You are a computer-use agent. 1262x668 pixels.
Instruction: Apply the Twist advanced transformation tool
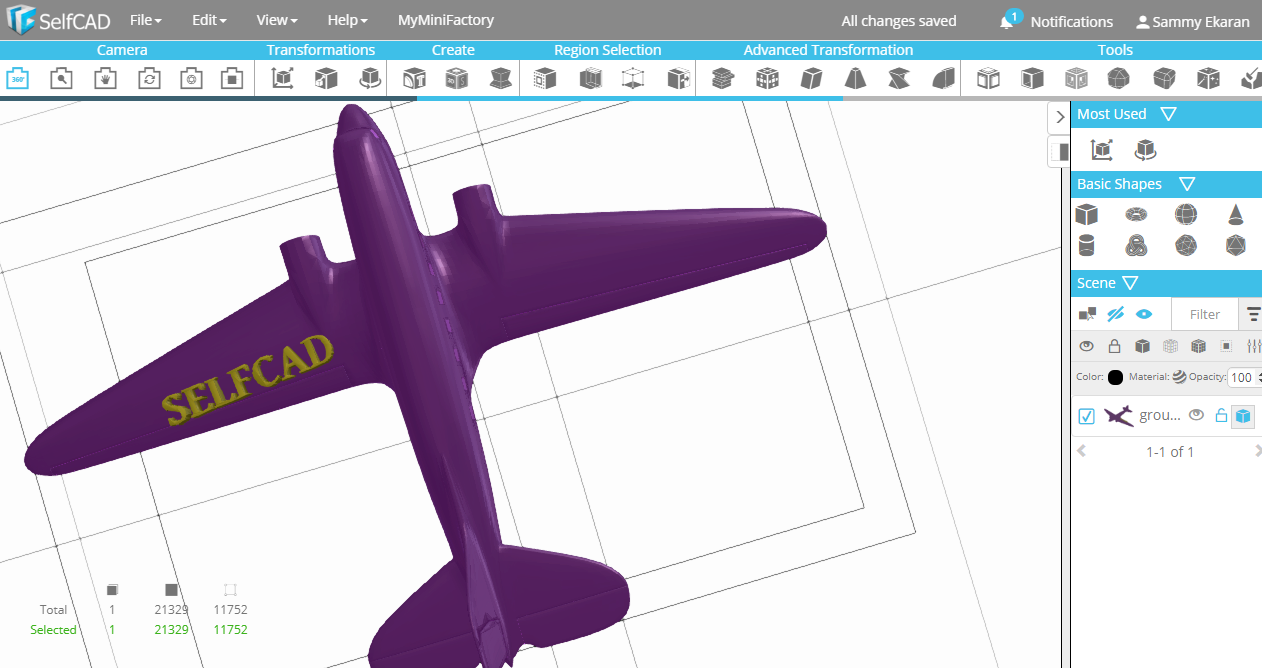[899, 78]
